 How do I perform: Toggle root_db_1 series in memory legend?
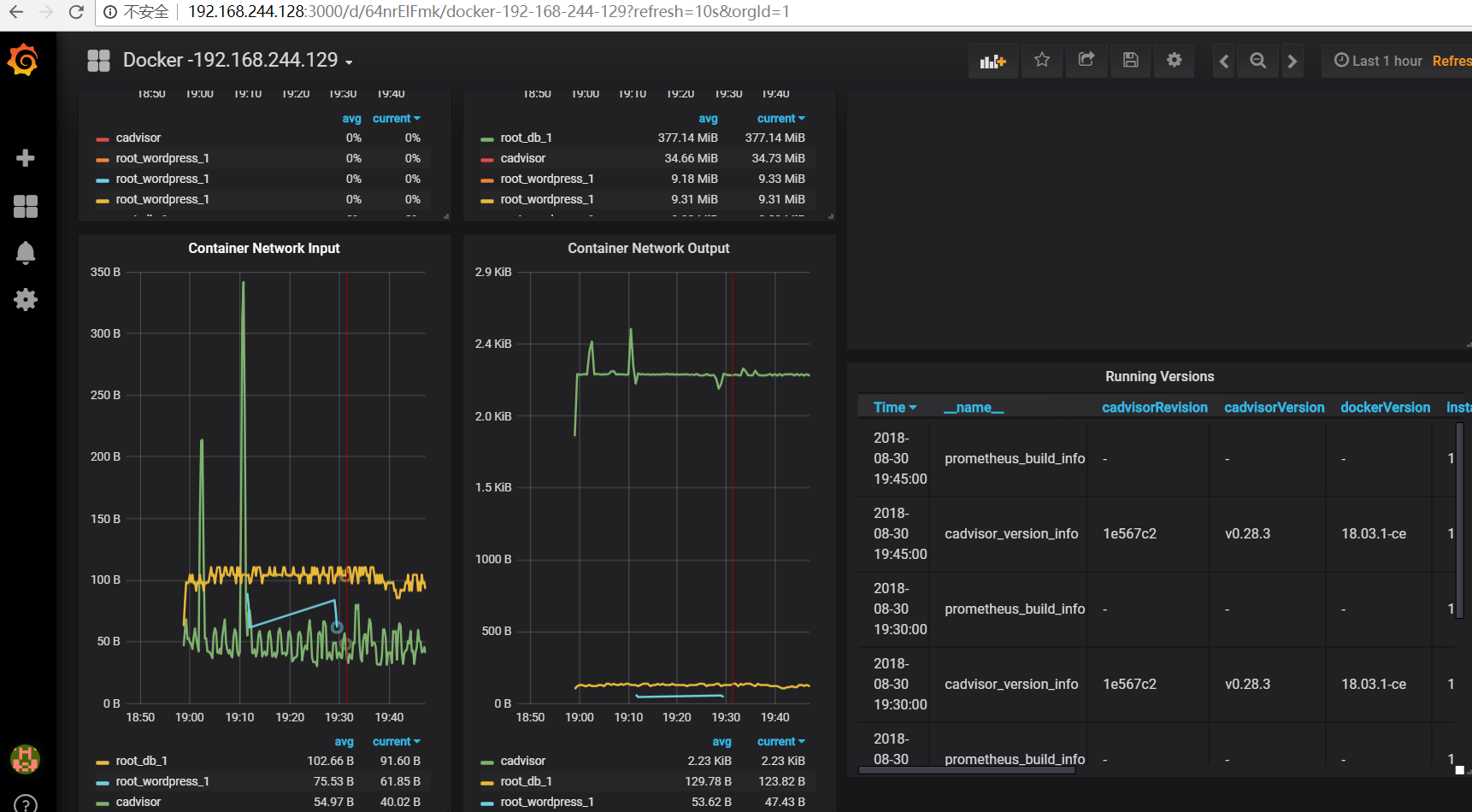coord(527,138)
